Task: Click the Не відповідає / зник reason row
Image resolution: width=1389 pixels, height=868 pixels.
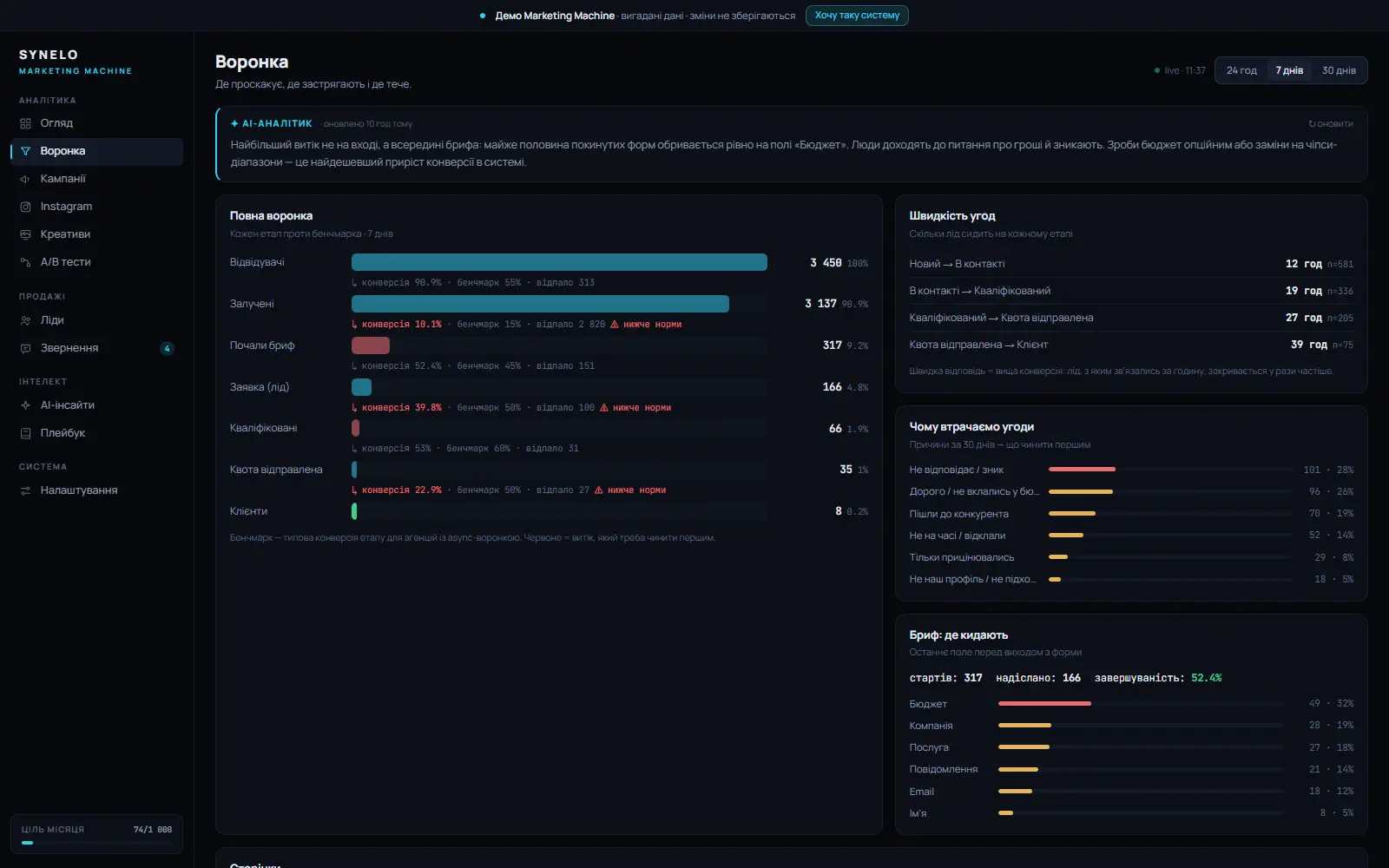Action: click(x=1131, y=470)
